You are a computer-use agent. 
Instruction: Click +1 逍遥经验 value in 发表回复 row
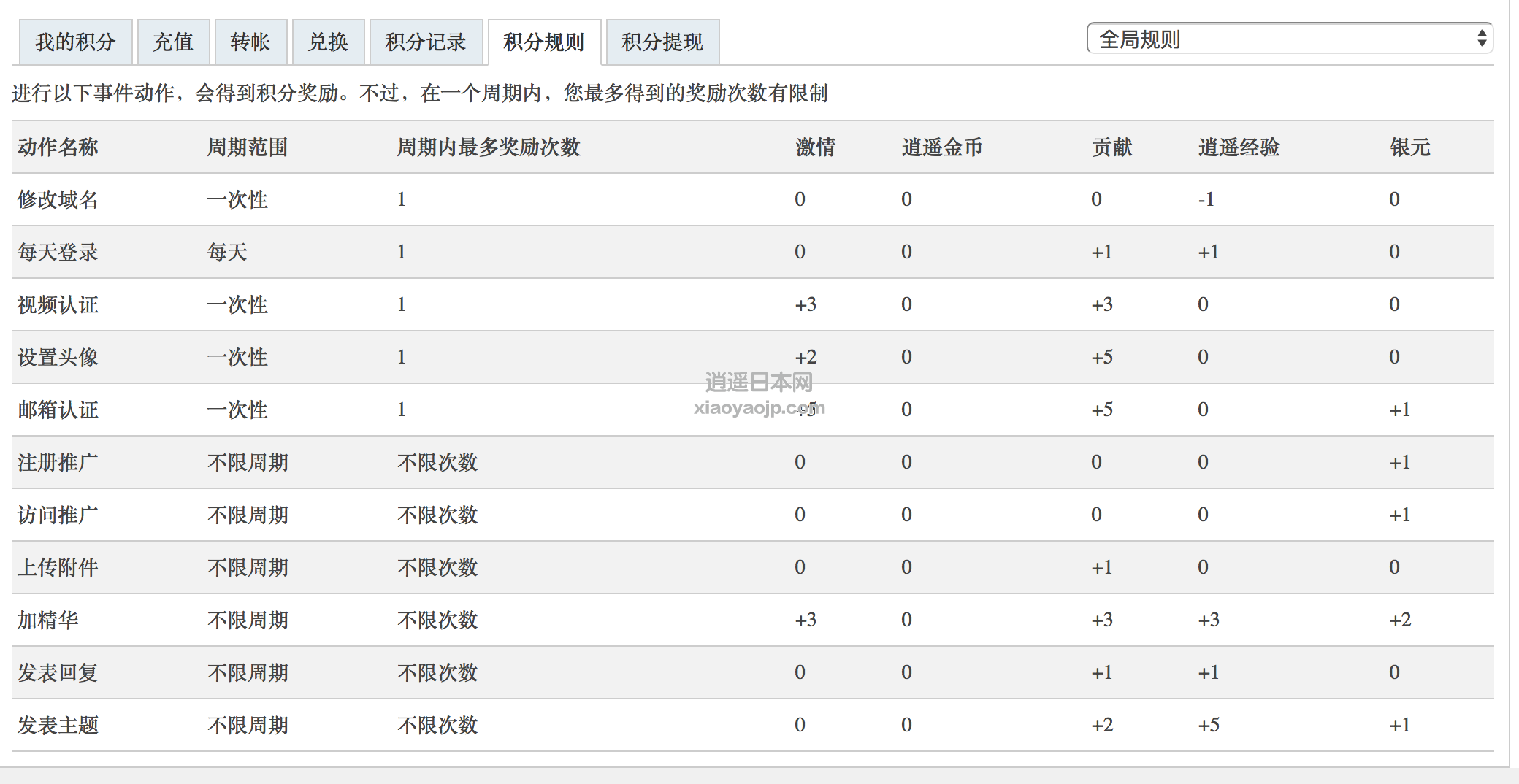point(1209,672)
